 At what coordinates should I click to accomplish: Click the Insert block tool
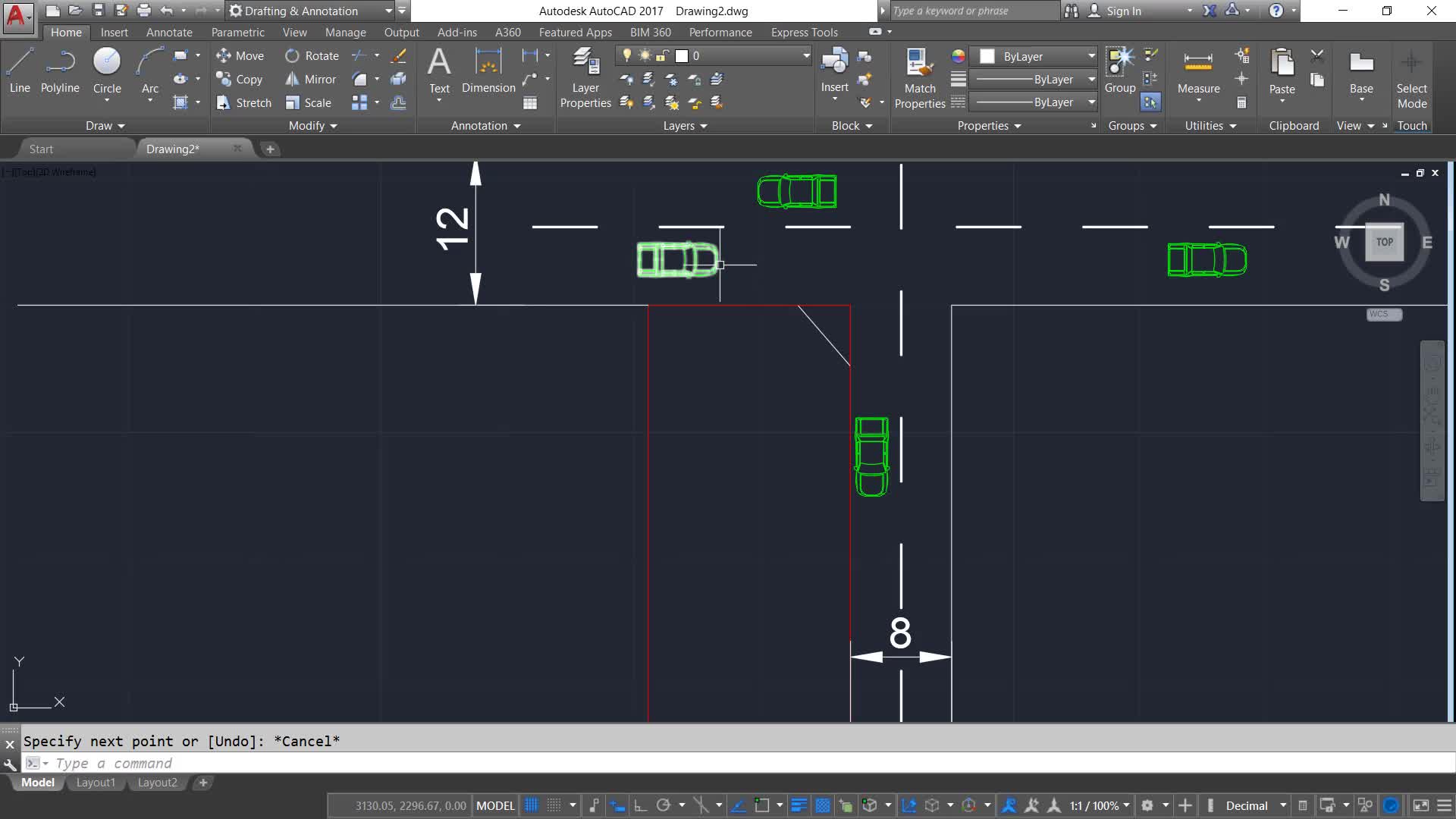[x=834, y=71]
